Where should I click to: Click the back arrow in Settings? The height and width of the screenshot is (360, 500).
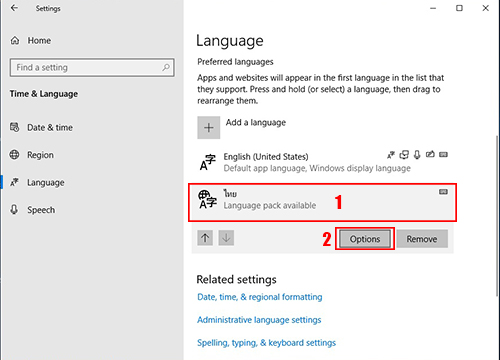[x=14, y=8]
